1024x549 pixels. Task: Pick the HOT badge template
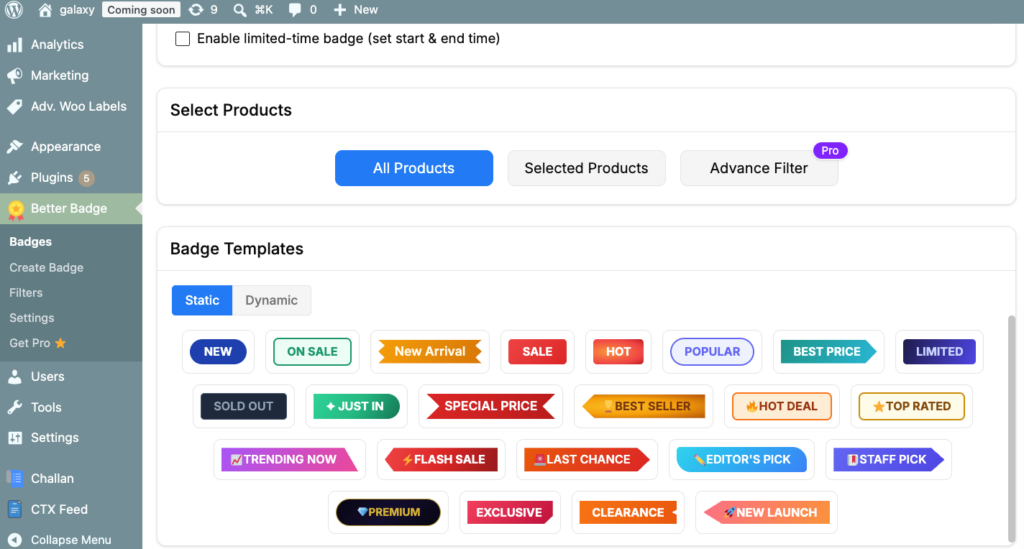(618, 352)
